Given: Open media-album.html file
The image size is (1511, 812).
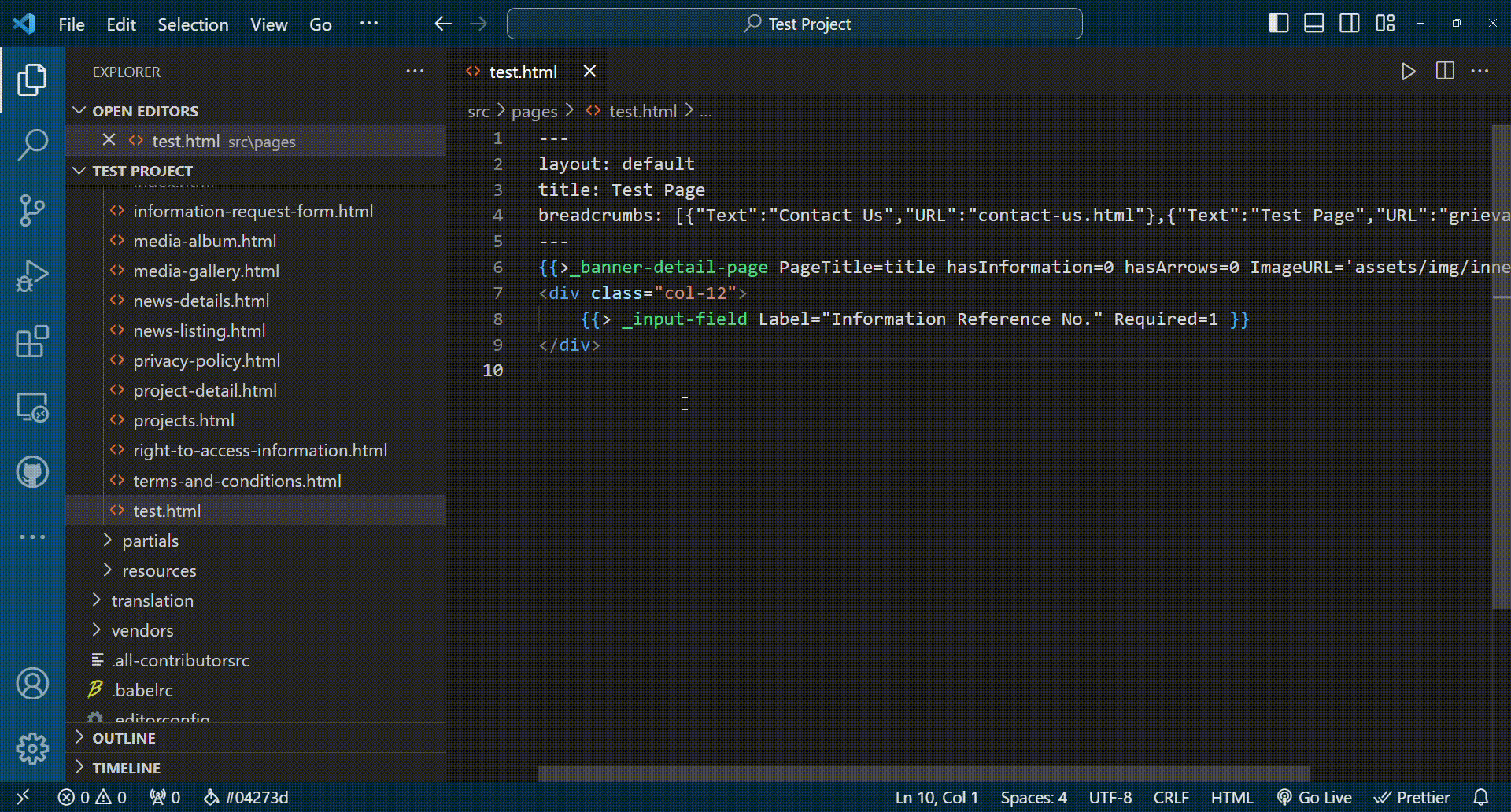Looking at the screenshot, I should (257, 241).
